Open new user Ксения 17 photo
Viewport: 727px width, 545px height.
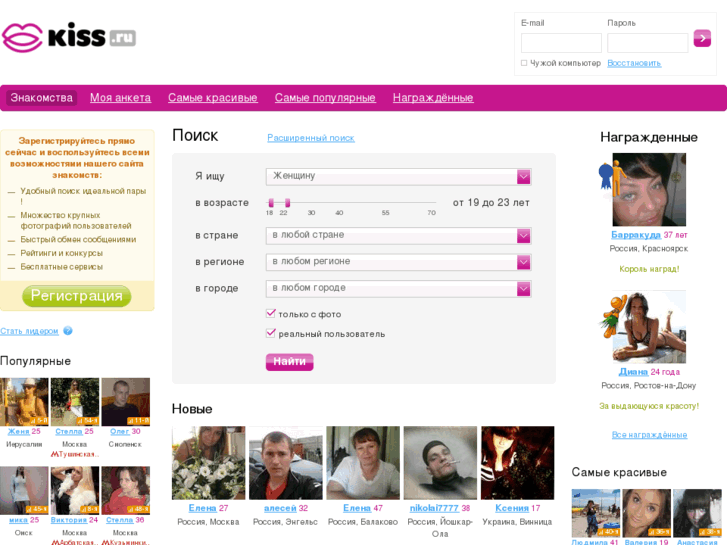[517, 463]
